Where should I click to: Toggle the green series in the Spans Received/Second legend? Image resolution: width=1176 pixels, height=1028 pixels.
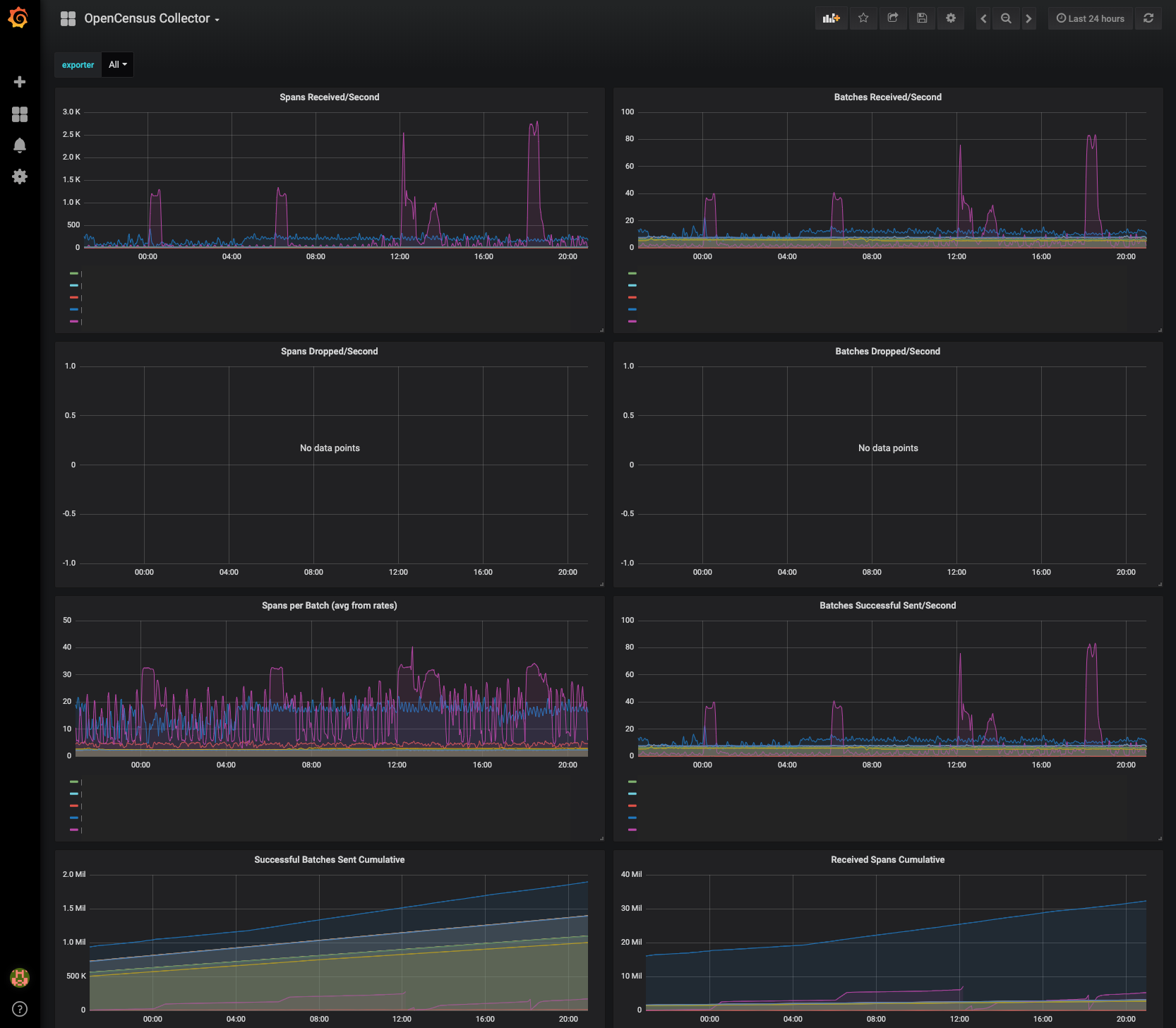pyautogui.click(x=74, y=273)
